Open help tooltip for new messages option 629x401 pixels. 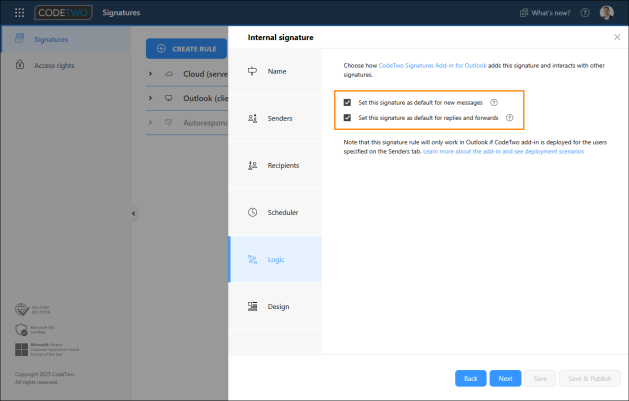point(494,102)
